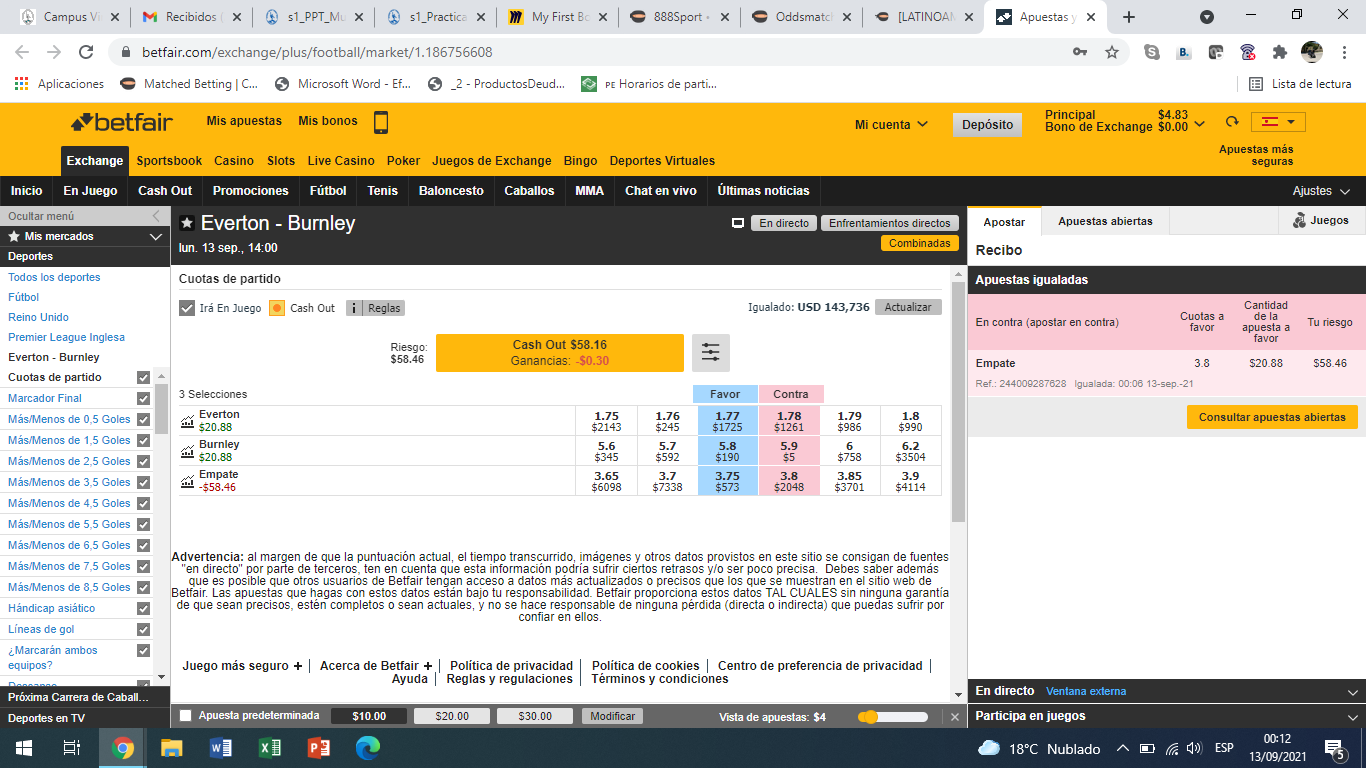Select the $20.00 default stake box
The image size is (1366, 768).
click(x=452, y=716)
